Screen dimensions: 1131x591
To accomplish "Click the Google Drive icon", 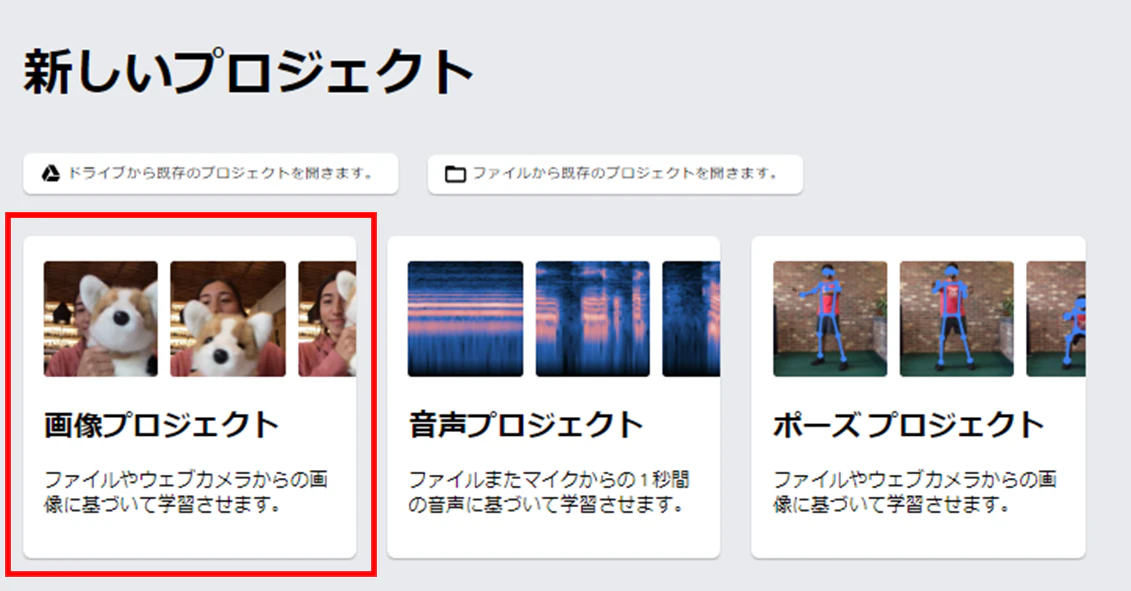I will (50, 173).
